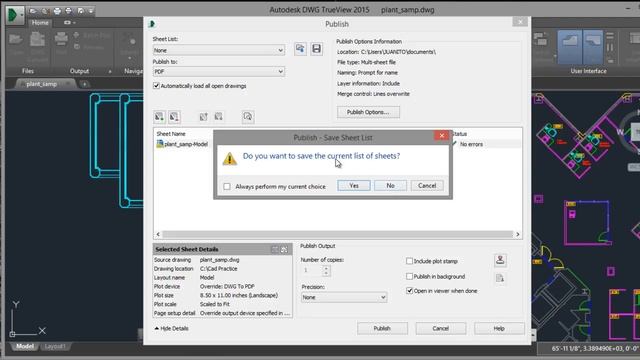Viewport: 640px width, 360px height.
Task: Toggle Automatically load all open drawings
Action: point(156,86)
